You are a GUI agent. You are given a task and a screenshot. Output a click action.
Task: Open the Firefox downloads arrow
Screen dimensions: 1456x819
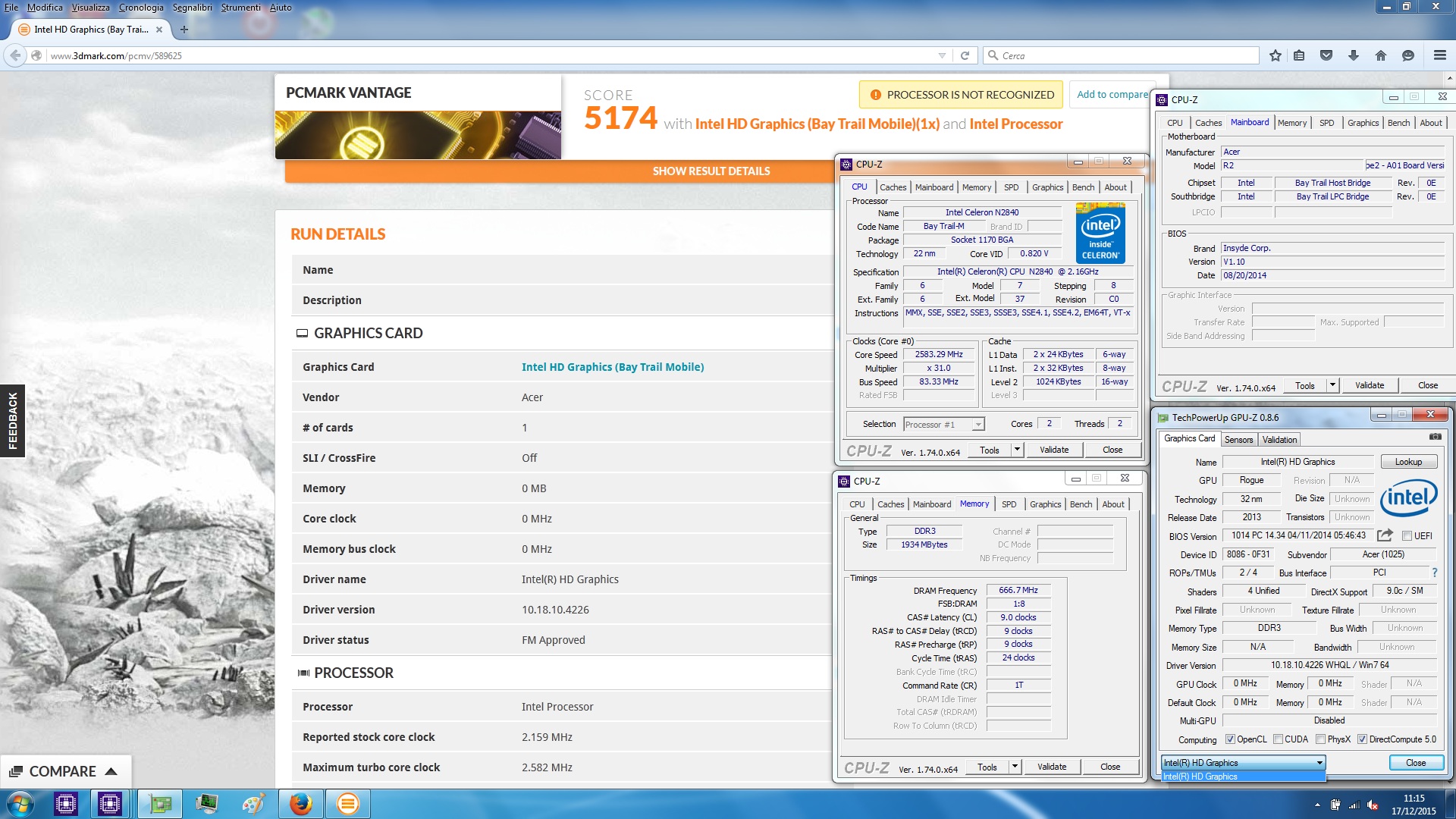coord(1354,55)
